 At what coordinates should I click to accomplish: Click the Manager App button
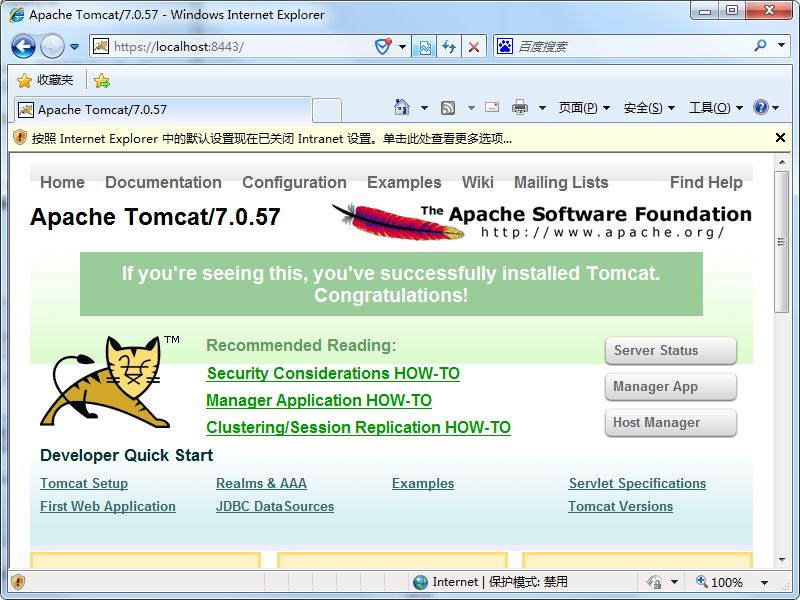tap(671, 387)
